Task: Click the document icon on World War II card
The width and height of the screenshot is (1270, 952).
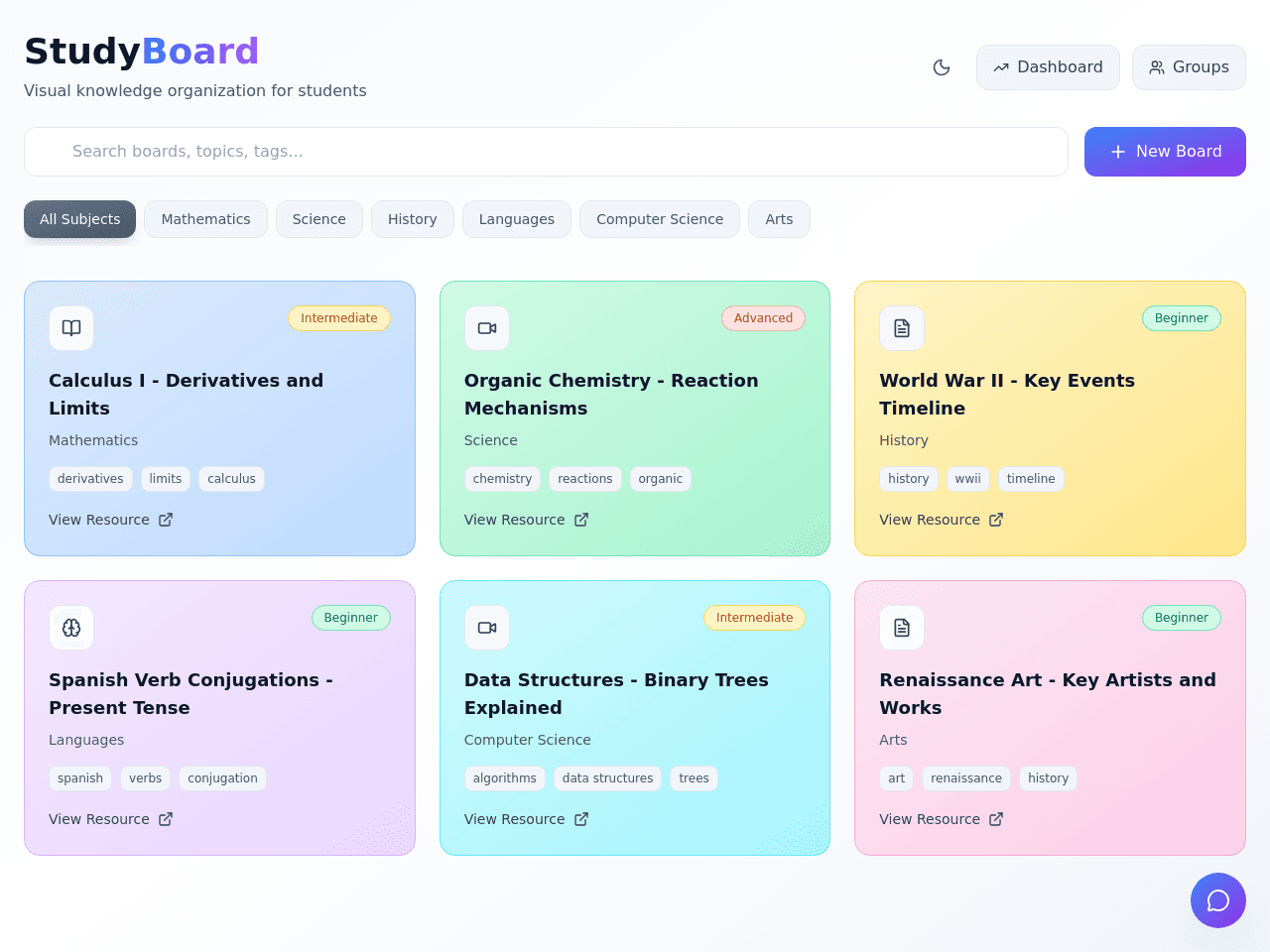Action: click(902, 328)
